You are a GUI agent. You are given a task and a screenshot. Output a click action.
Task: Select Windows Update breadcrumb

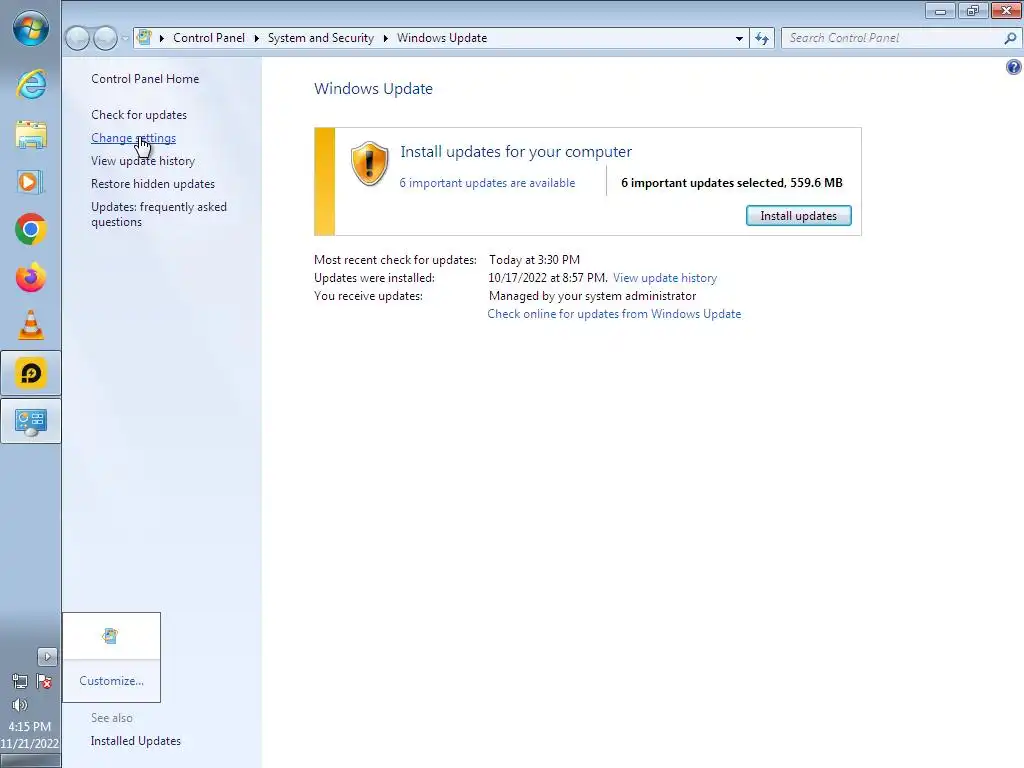coord(442,38)
